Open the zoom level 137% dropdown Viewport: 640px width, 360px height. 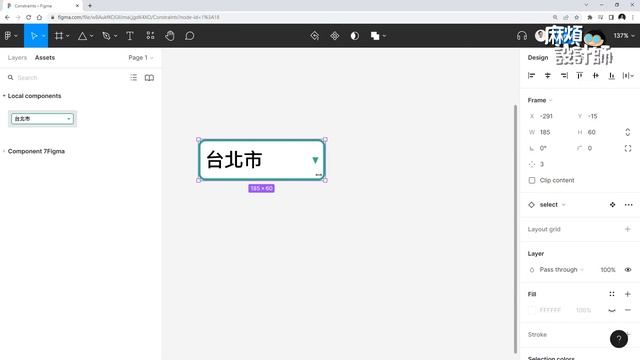tap(624, 36)
